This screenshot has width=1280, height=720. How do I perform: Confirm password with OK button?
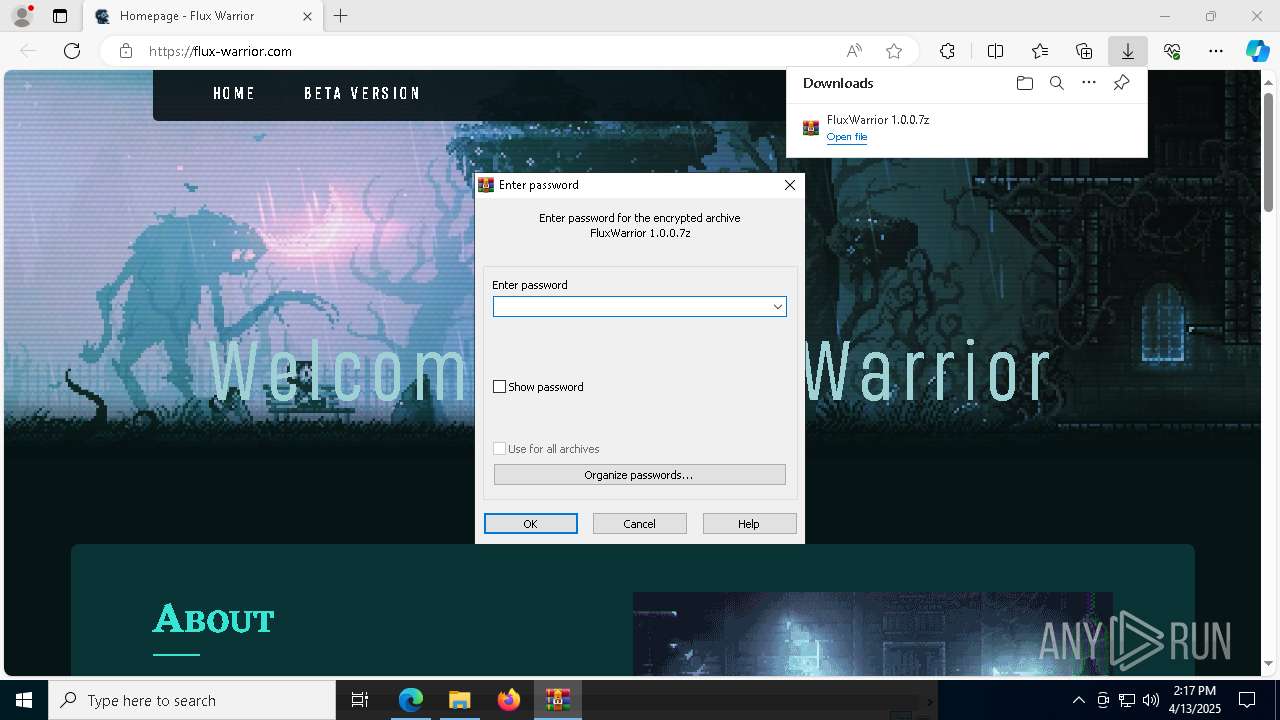(x=530, y=524)
